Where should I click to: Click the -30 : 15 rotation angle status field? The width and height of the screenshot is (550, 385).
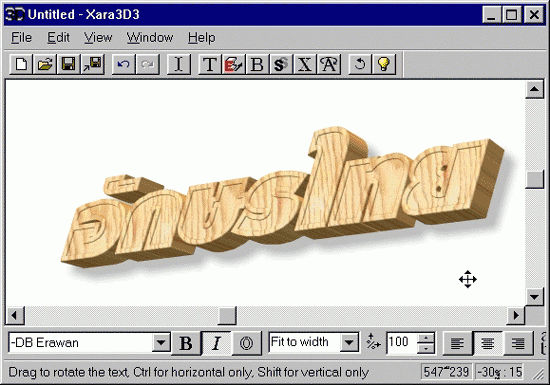coord(499,372)
